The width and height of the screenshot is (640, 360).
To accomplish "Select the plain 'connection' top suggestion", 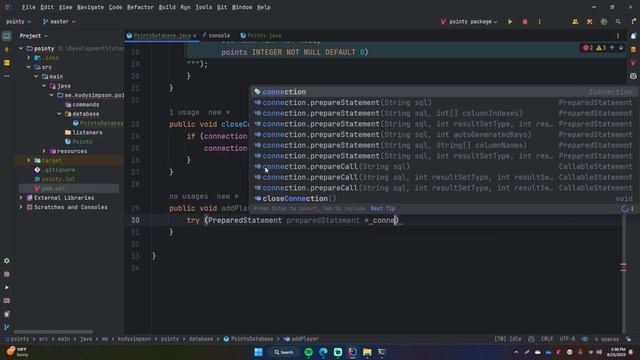I will tap(443, 92).
